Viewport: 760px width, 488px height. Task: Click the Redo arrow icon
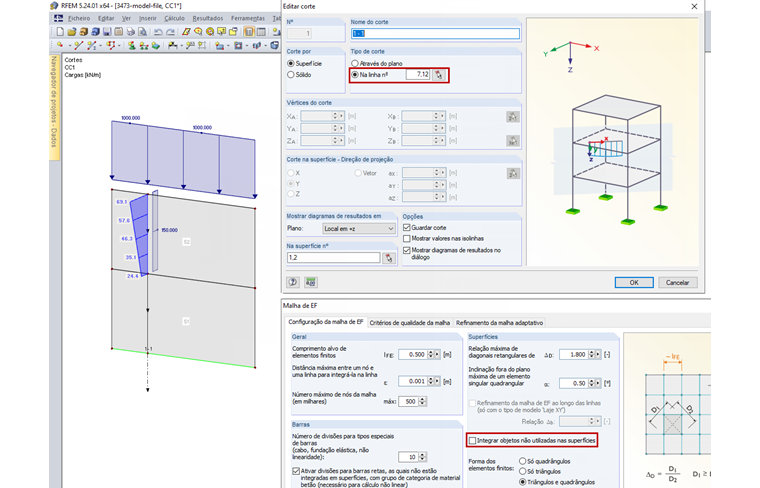coord(171,32)
